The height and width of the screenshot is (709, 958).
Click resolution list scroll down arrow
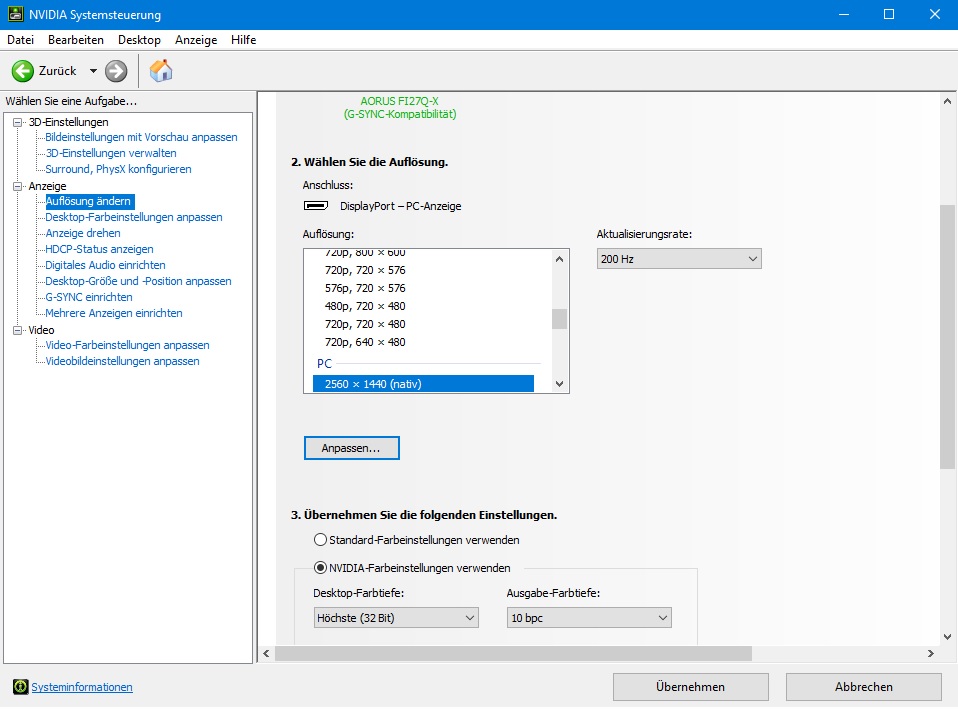560,384
